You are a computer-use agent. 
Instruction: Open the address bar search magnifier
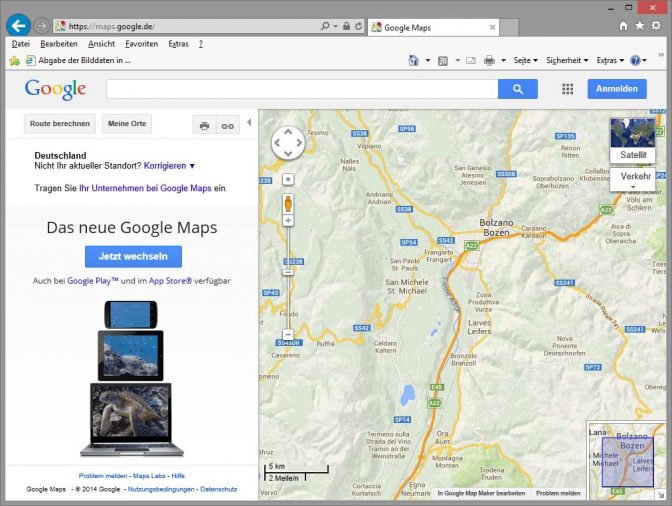tap(325, 26)
